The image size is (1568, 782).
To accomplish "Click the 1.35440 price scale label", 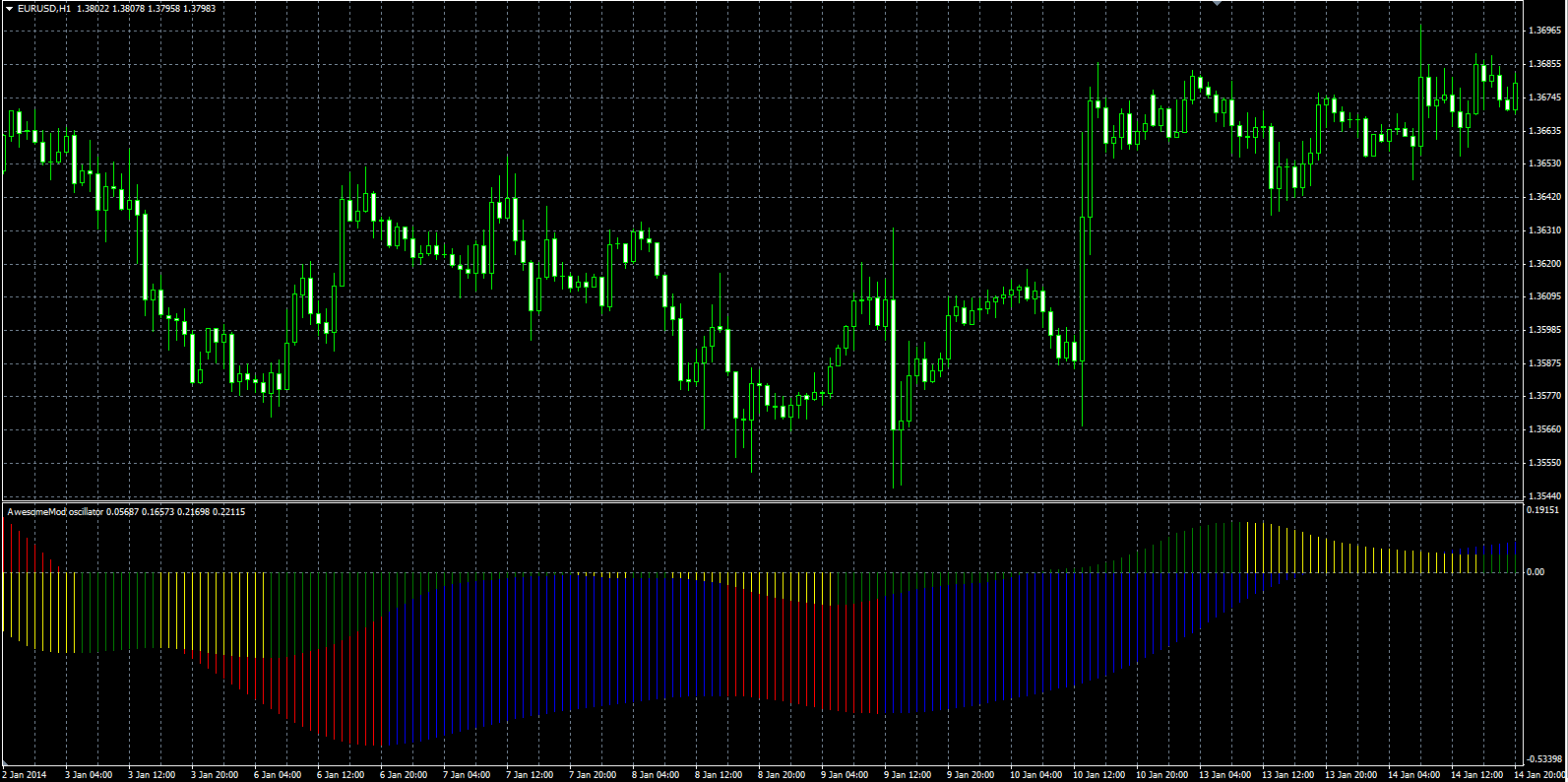I will point(1544,496).
